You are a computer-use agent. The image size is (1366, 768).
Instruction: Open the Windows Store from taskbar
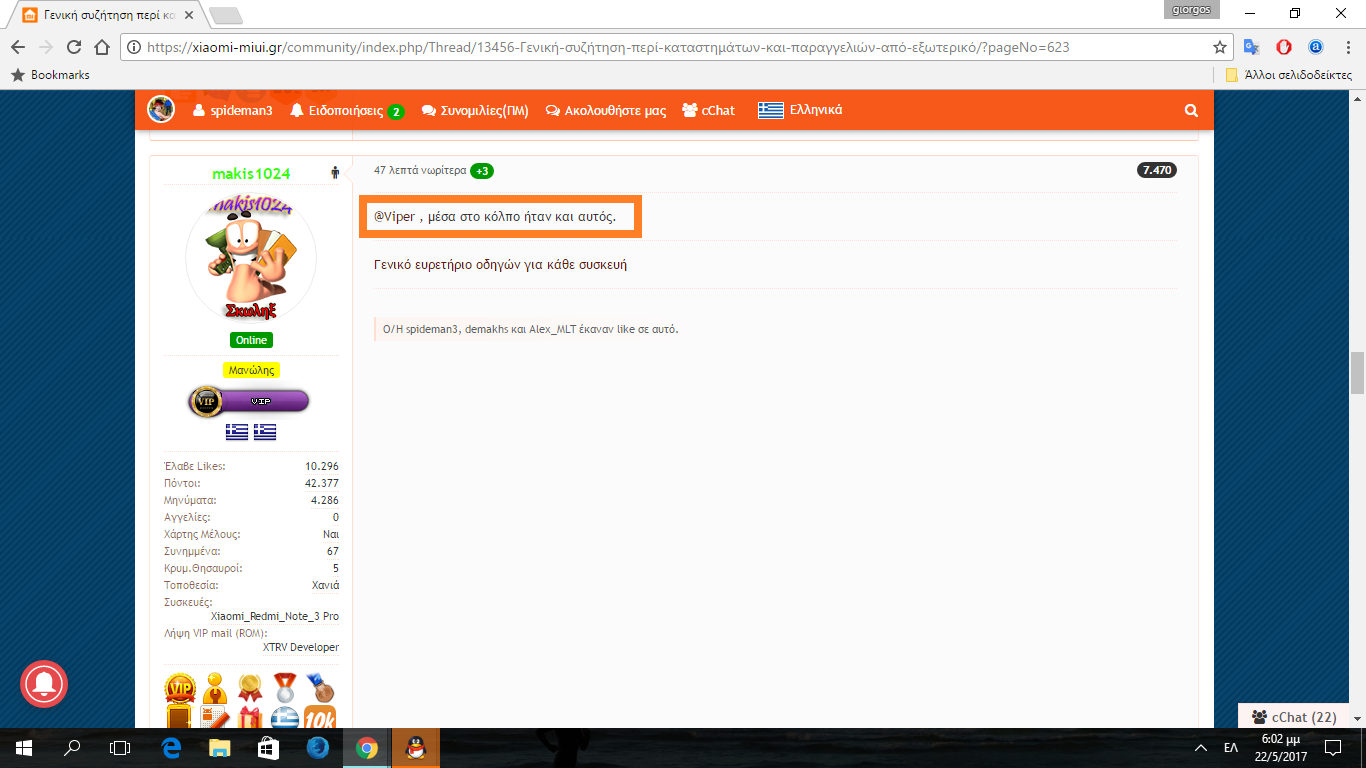[x=267, y=748]
